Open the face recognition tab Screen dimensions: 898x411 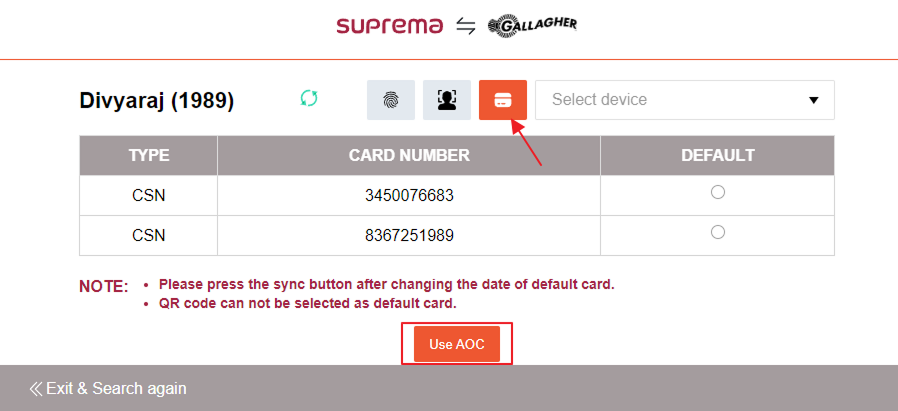447,100
